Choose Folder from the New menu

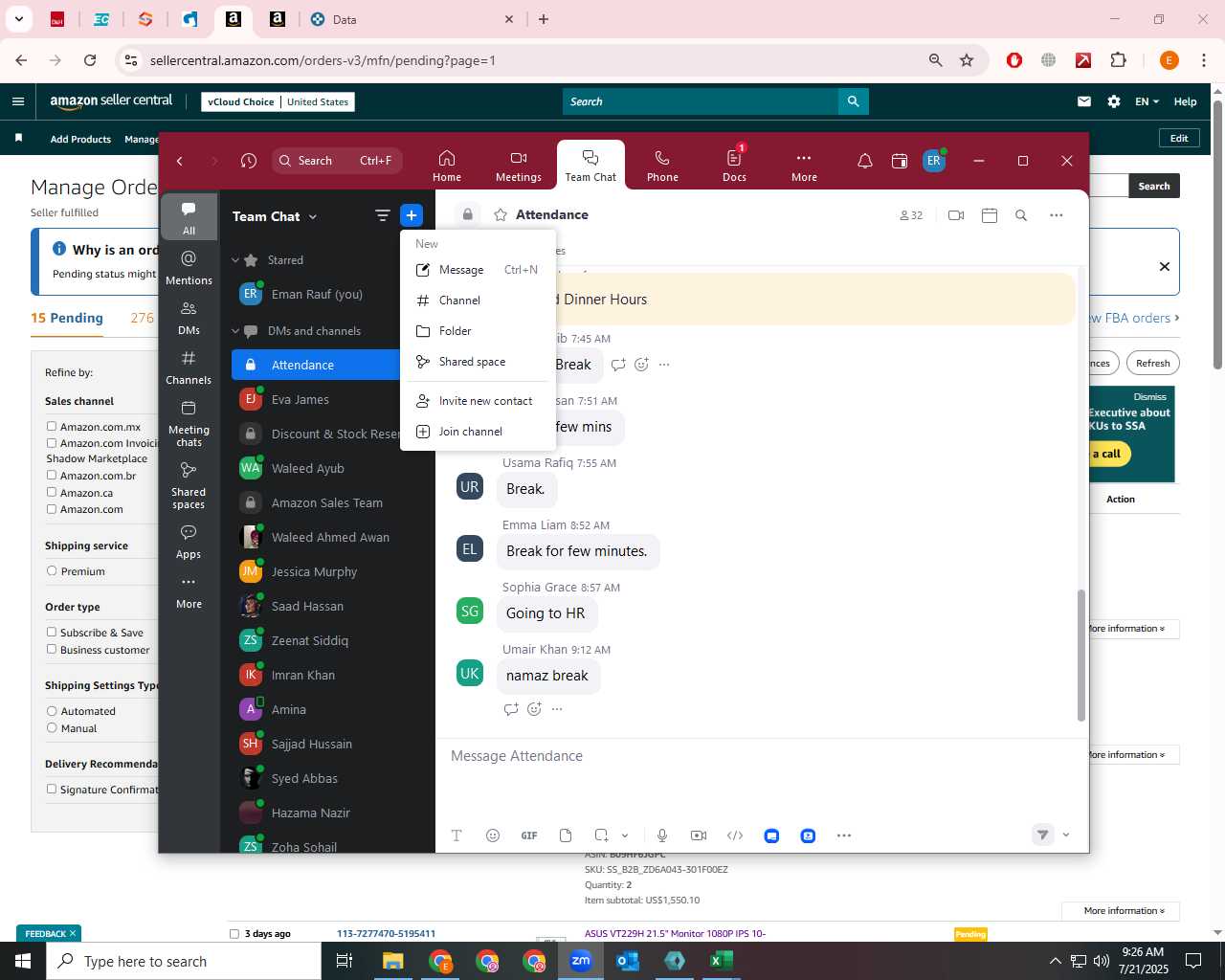tap(478, 331)
